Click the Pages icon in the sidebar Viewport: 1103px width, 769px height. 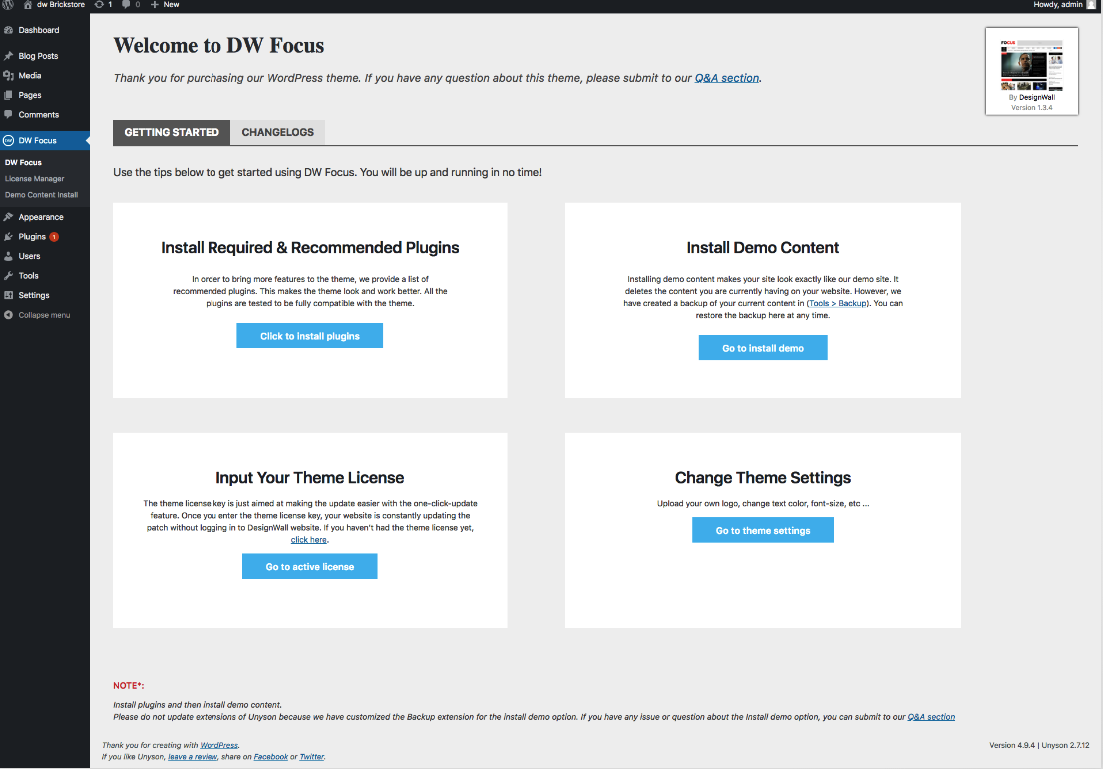coord(8,95)
